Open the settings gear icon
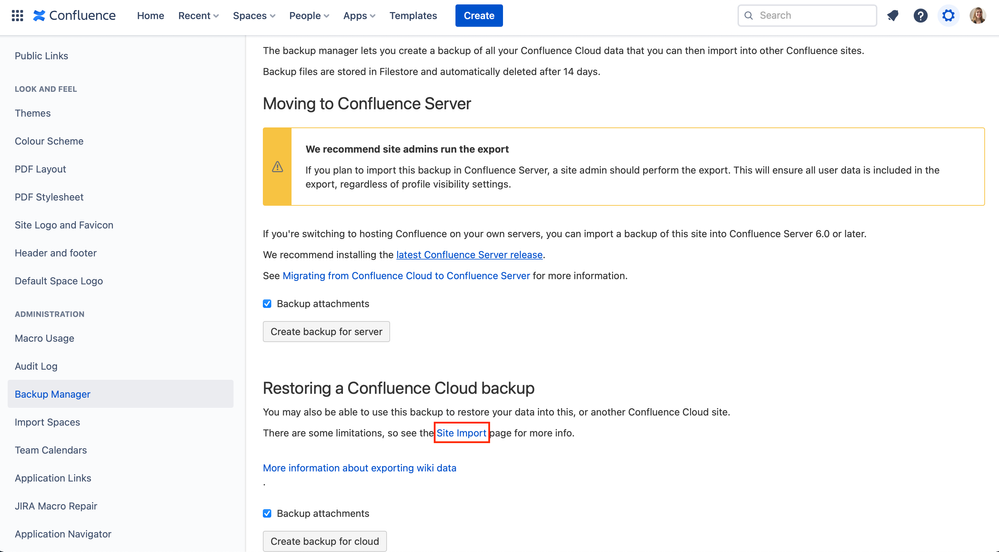 tap(948, 16)
